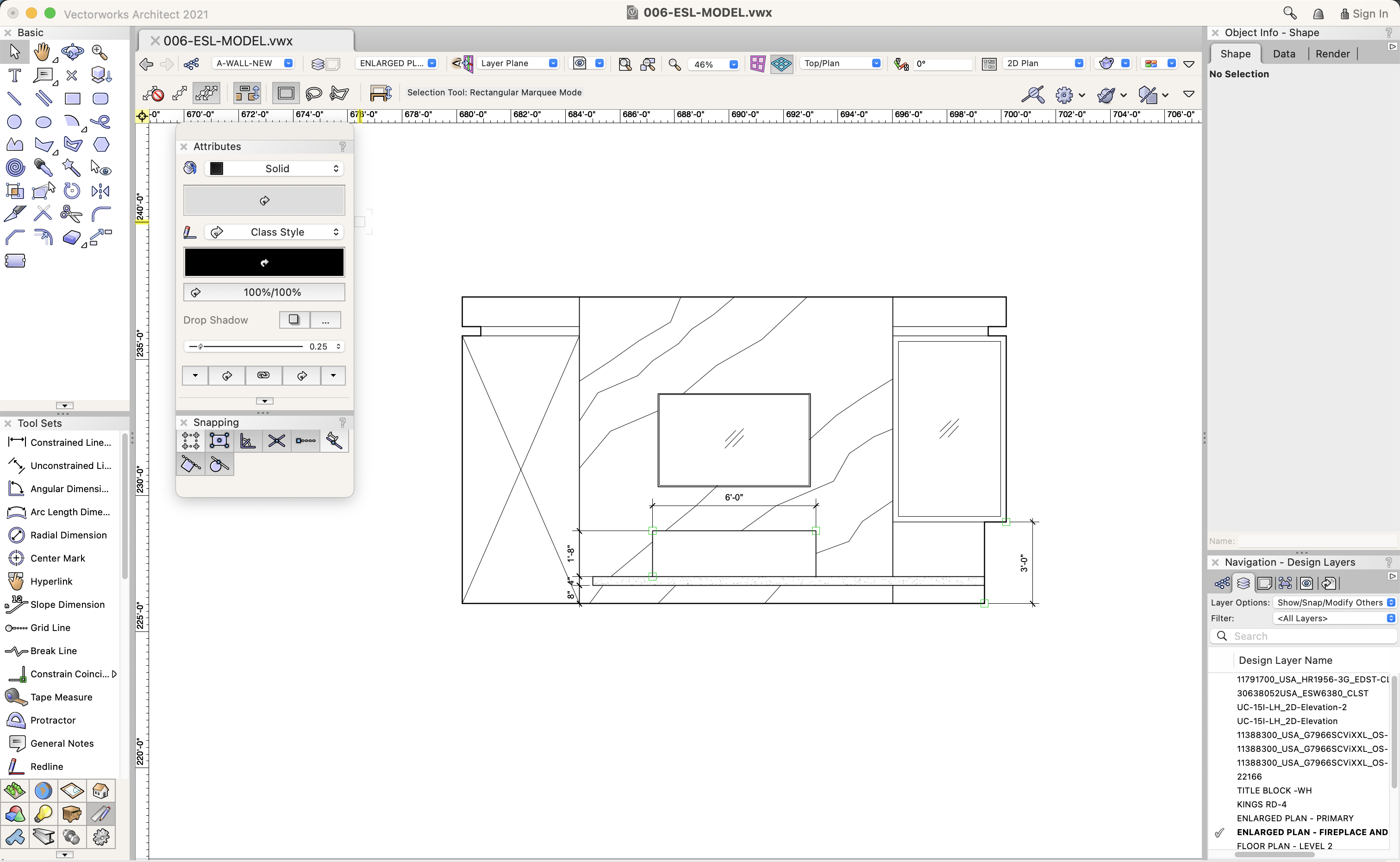Select the Mirror tool
The width and height of the screenshot is (1400, 862).
(100, 191)
